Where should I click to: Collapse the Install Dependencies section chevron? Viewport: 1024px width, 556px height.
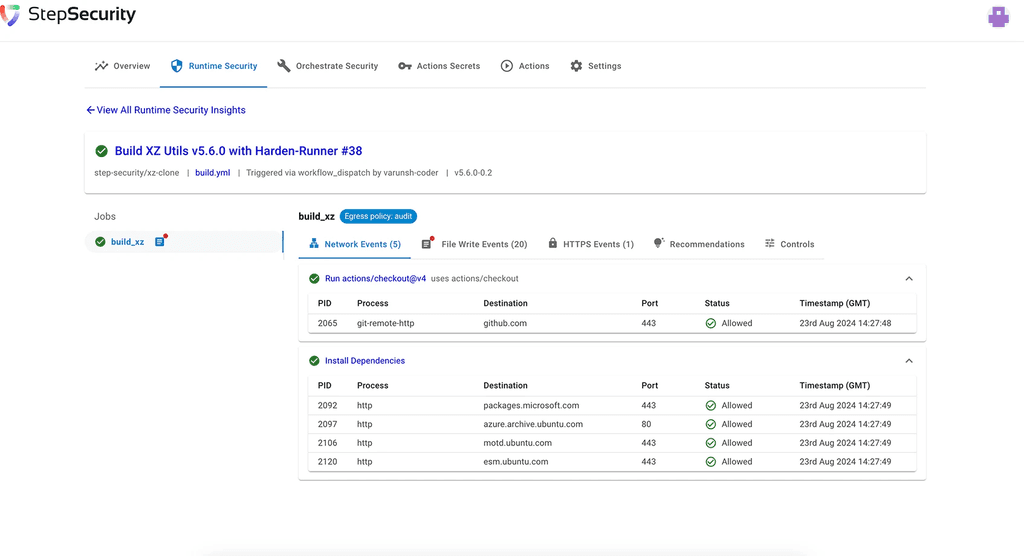(x=908, y=361)
